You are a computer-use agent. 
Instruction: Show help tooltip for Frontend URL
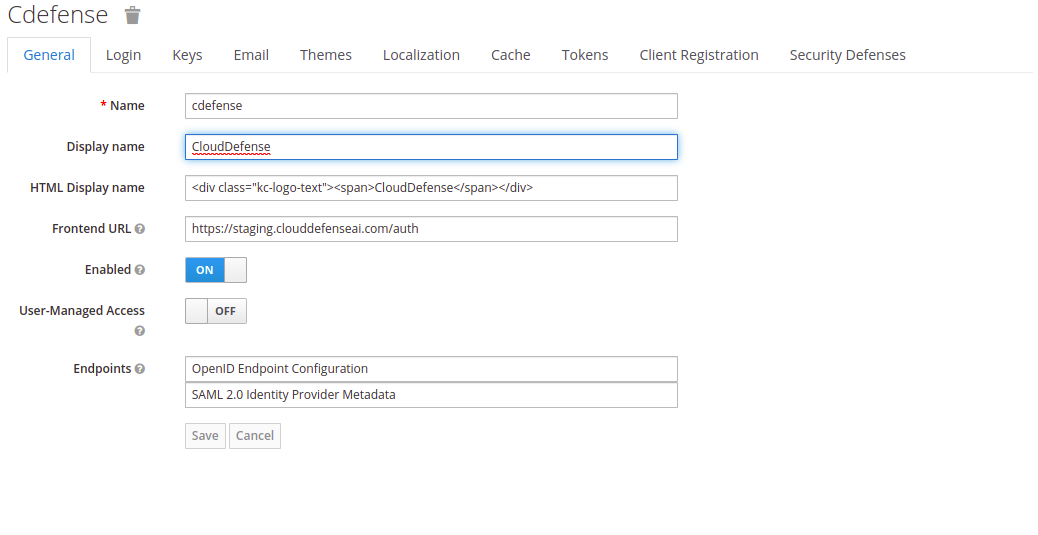140,228
